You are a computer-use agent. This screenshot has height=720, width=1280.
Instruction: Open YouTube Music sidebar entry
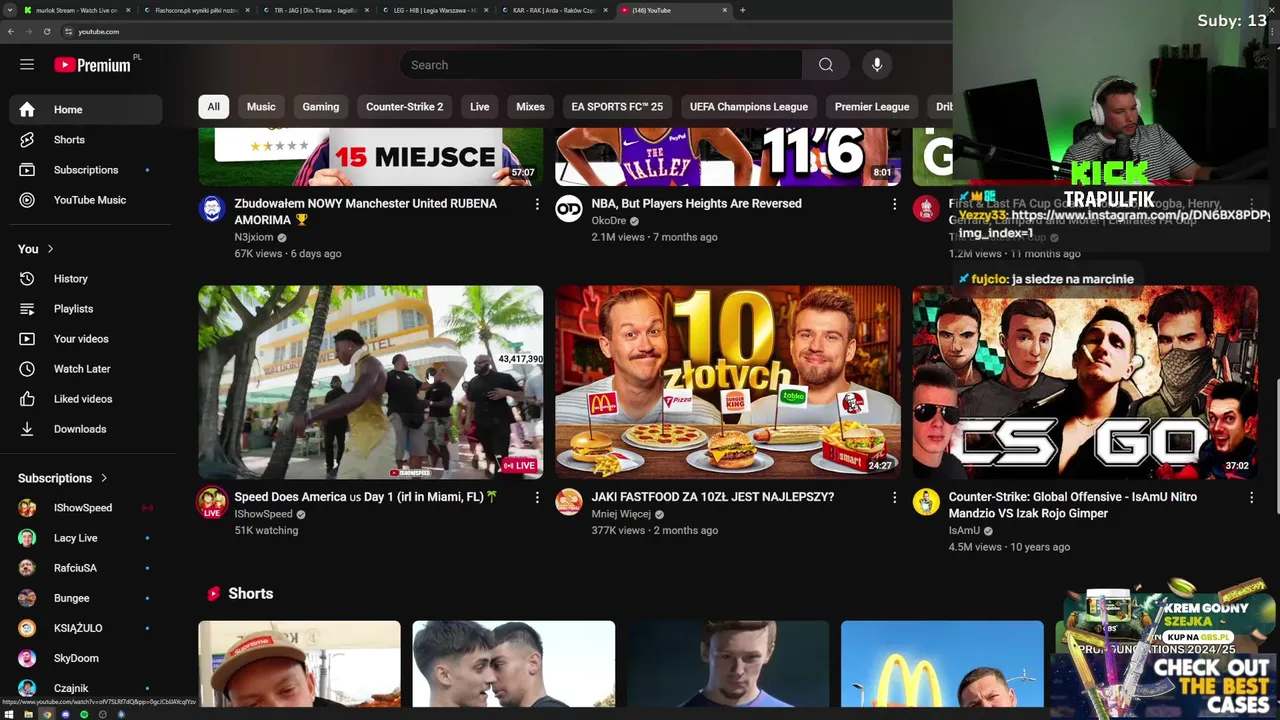pyautogui.click(x=86, y=200)
